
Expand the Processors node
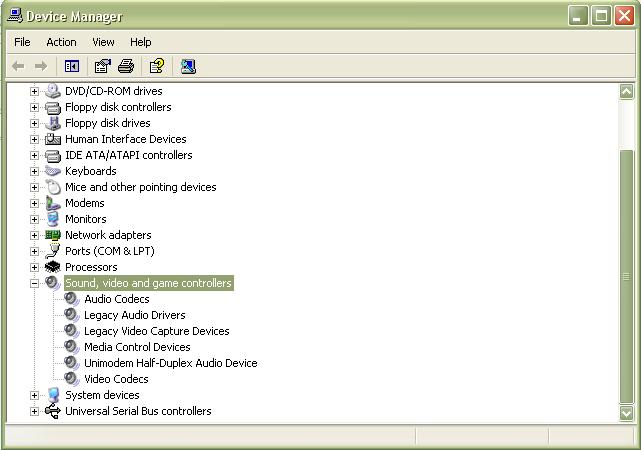click(x=34, y=267)
